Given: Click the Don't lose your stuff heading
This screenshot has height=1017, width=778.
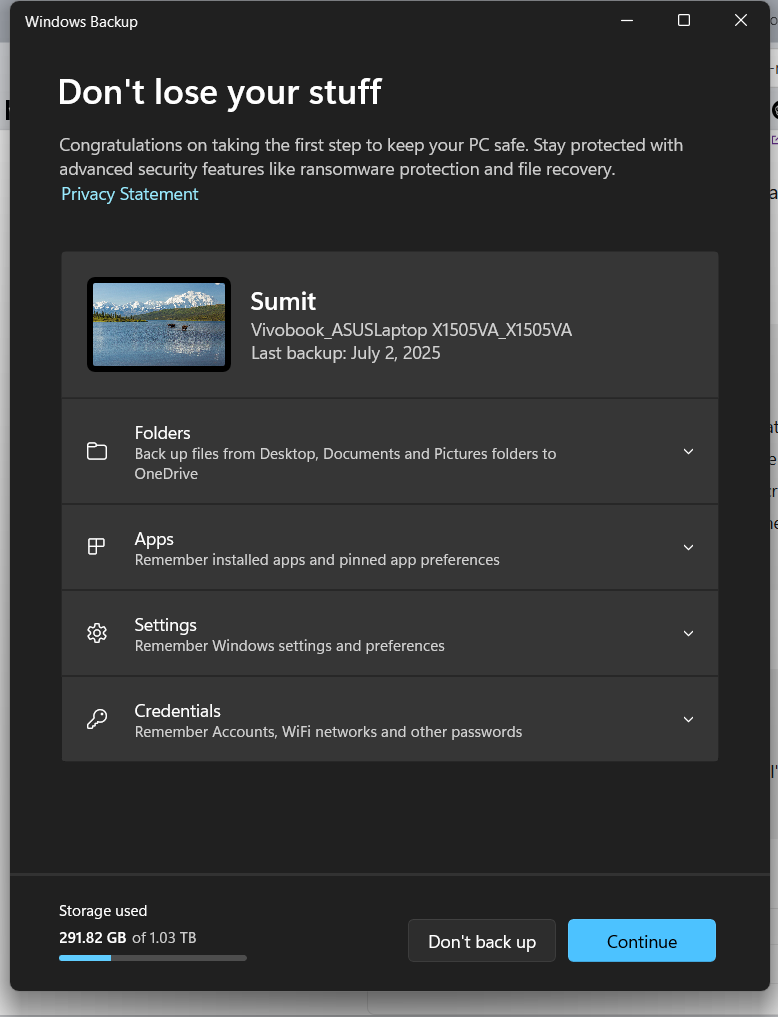Looking at the screenshot, I should (220, 92).
